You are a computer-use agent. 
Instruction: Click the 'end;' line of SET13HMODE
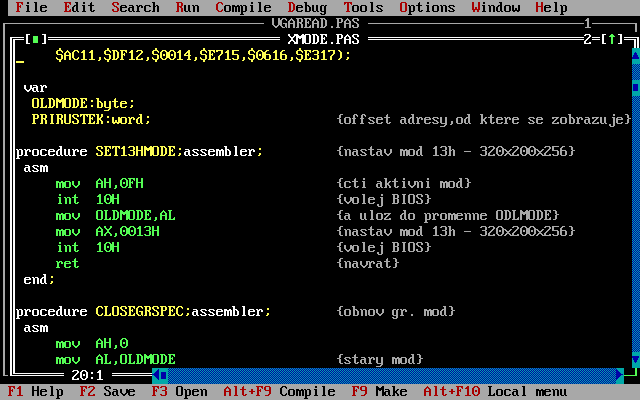(x=39, y=280)
